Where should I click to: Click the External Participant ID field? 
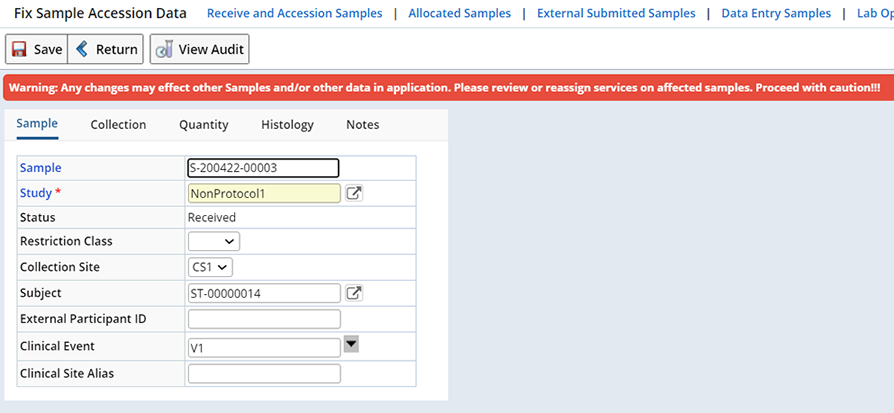(265, 319)
